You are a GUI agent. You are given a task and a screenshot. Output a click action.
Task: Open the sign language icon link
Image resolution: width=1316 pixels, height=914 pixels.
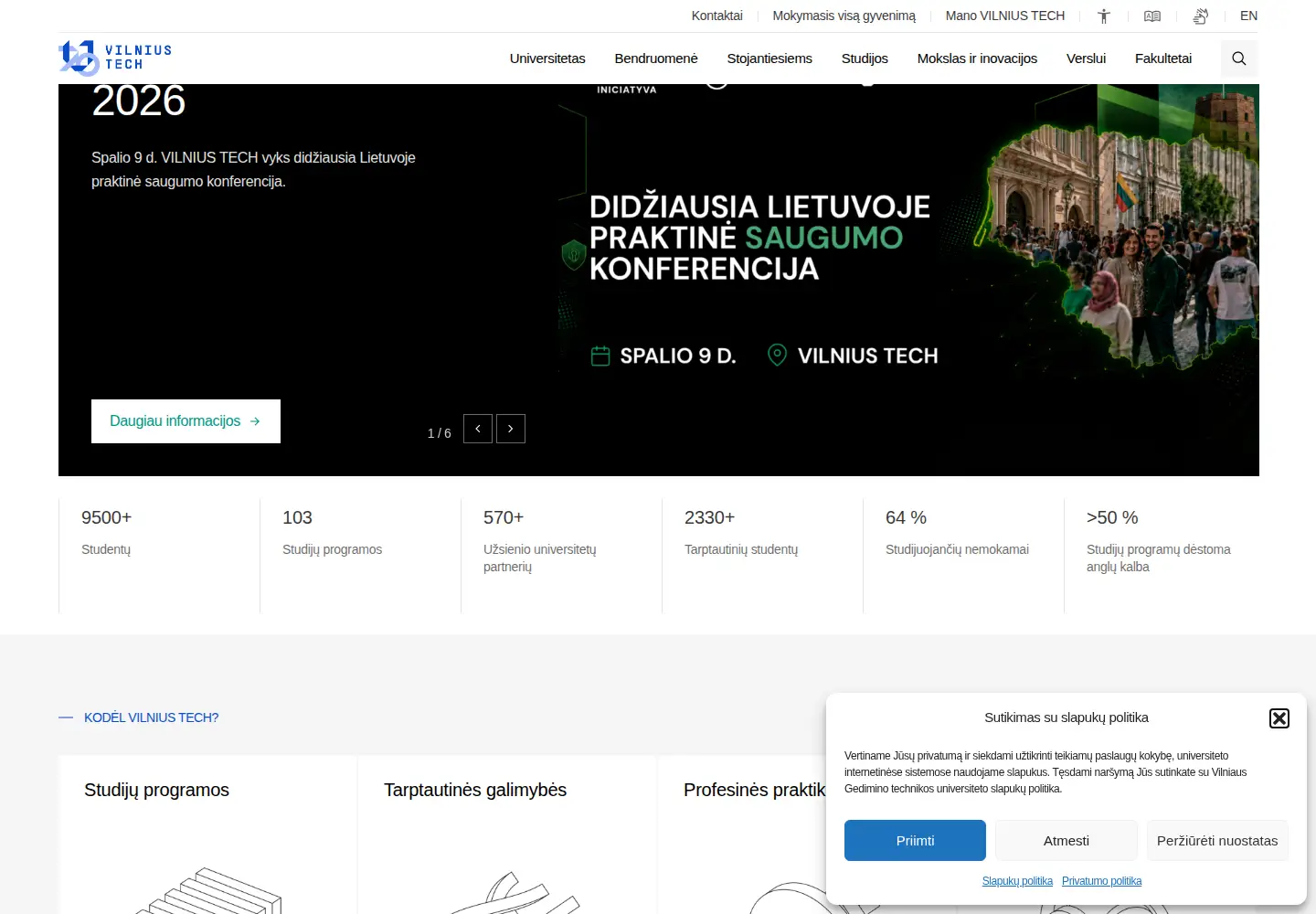[x=1201, y=16]
